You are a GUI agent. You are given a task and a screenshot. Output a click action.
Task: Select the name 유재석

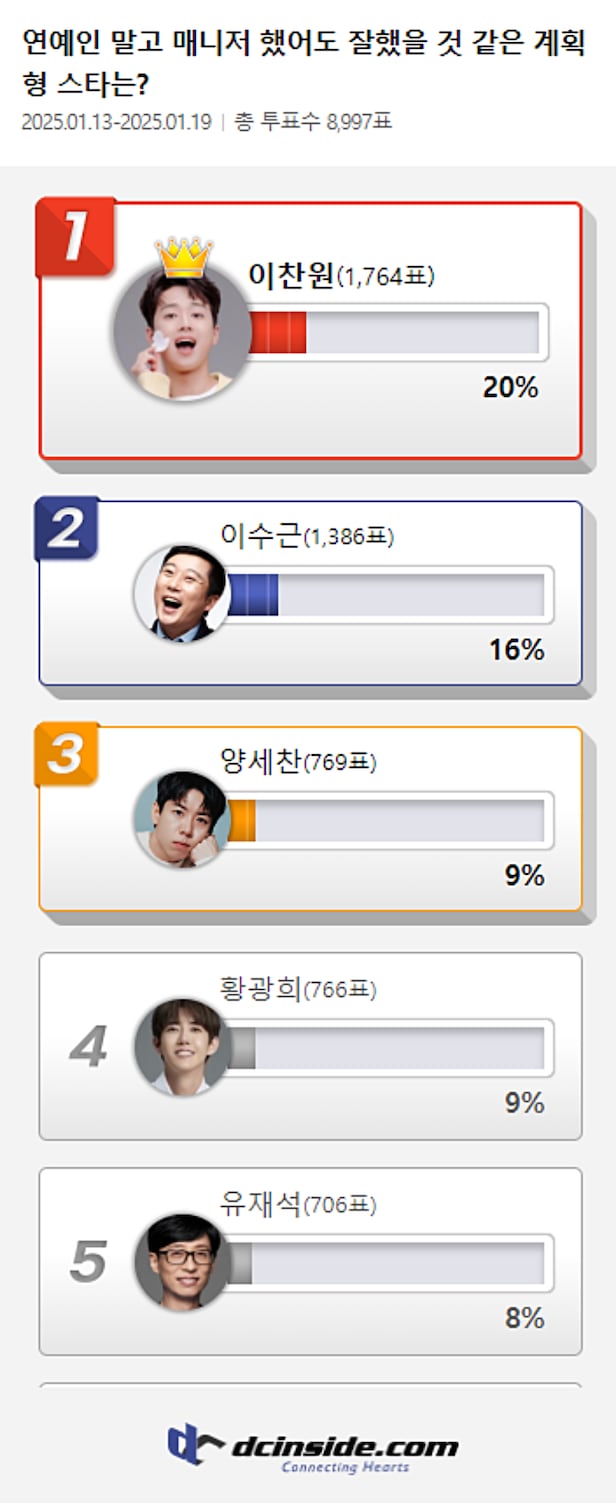click(x=260, y=1206)
